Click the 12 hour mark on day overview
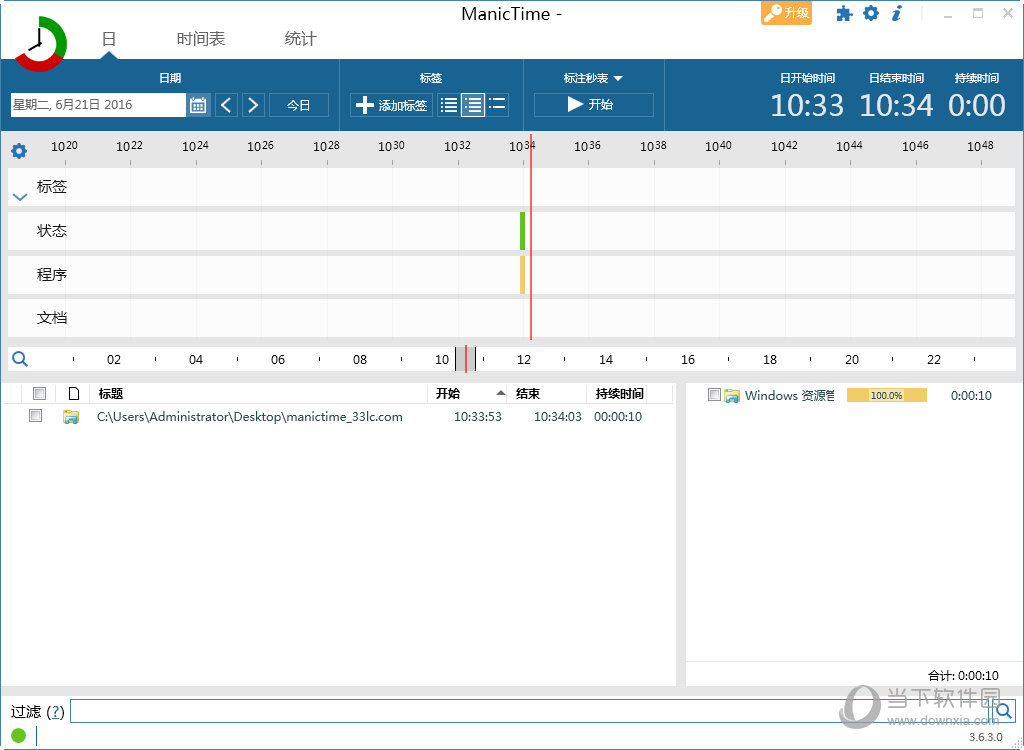 [x=524, y=359]
